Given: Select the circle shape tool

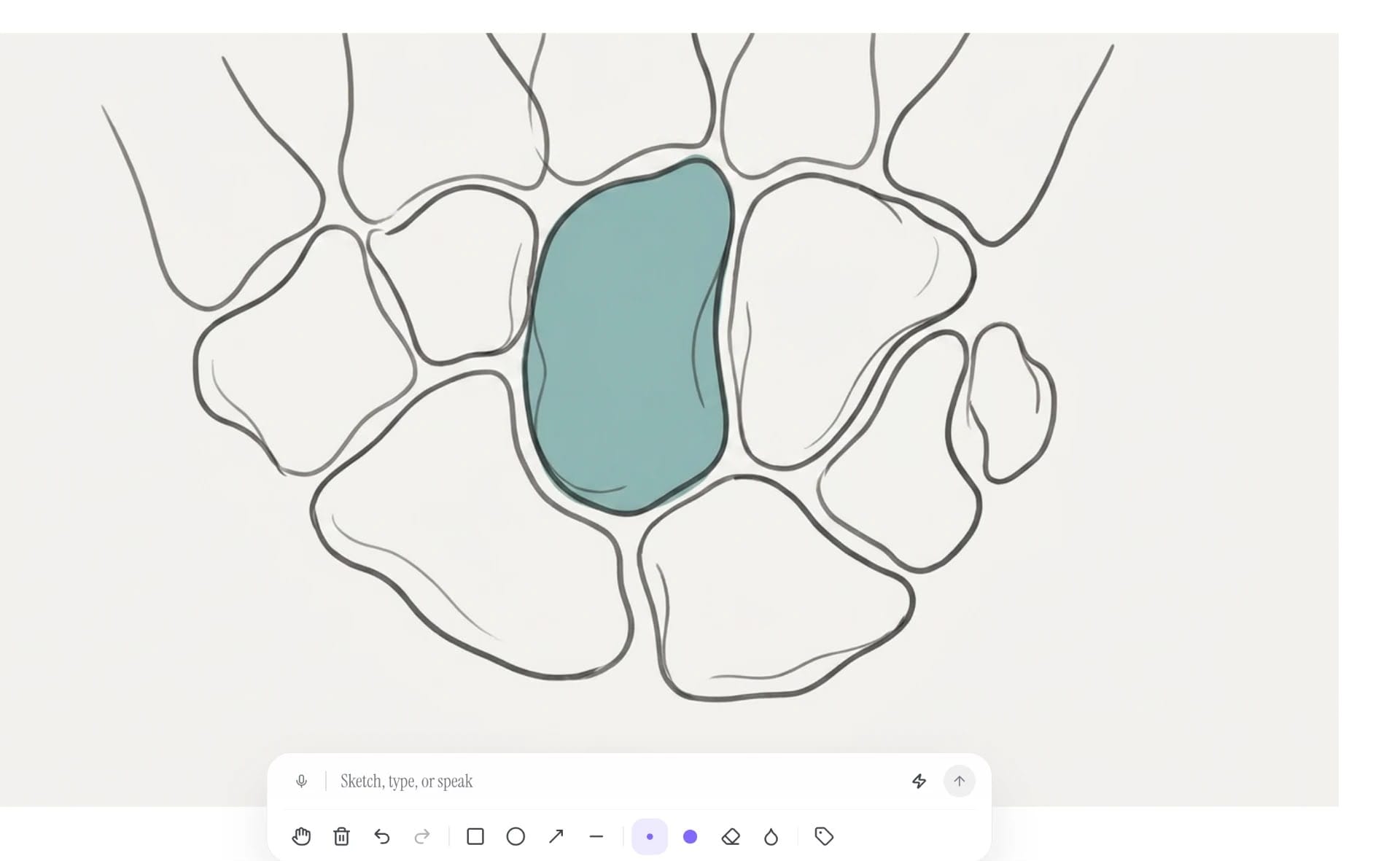Looking at the screenshot, I should [516, 836].
